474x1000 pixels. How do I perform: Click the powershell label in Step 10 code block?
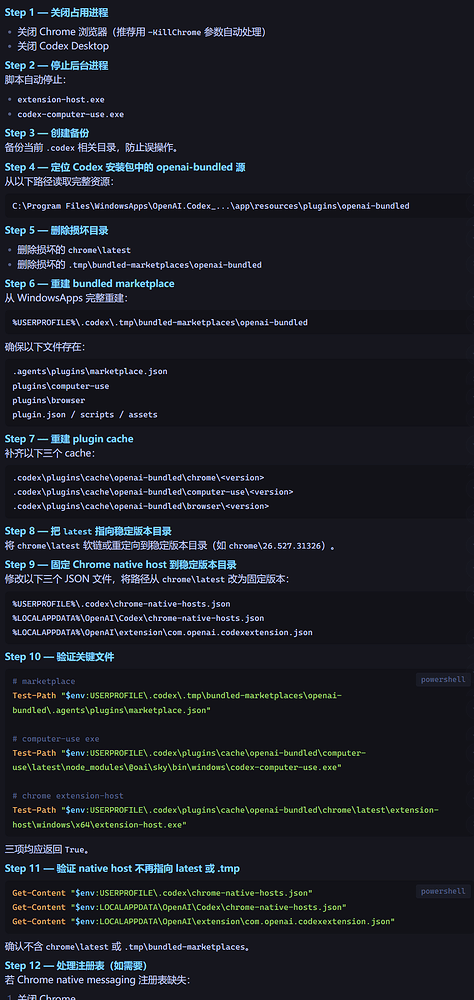click(444, 679)
